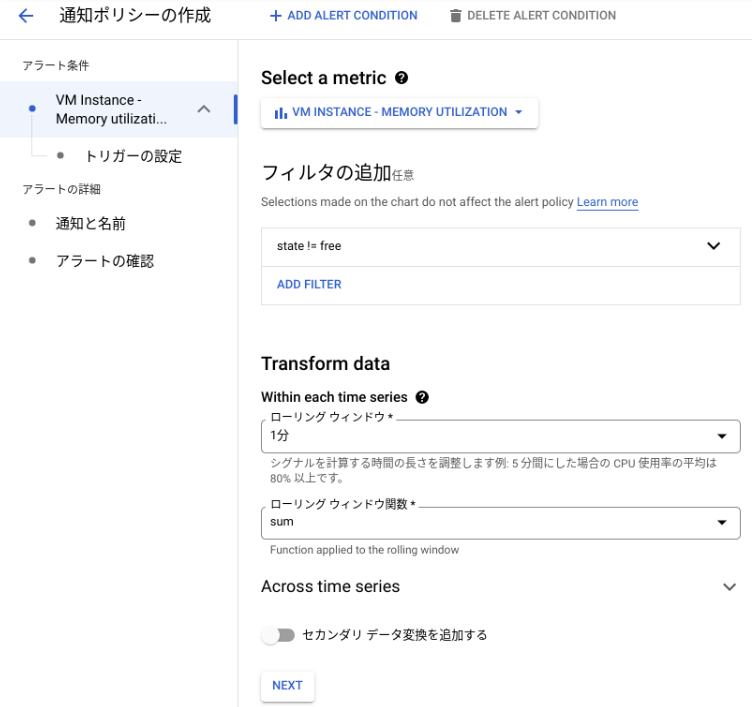Open the ローリング ウィンドウ関数 dropdown showing sum

tap(500, 522)
